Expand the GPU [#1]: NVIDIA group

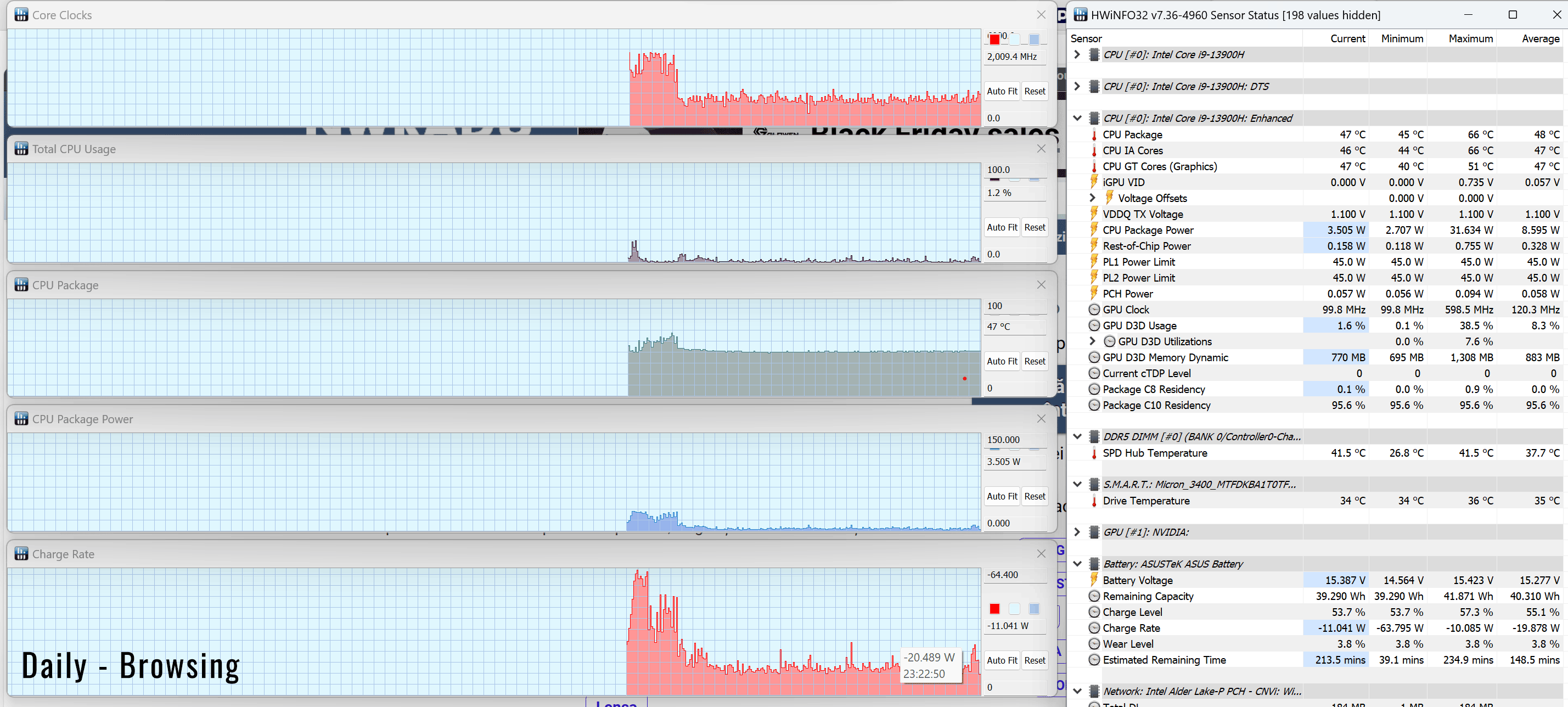[1077, 532]
